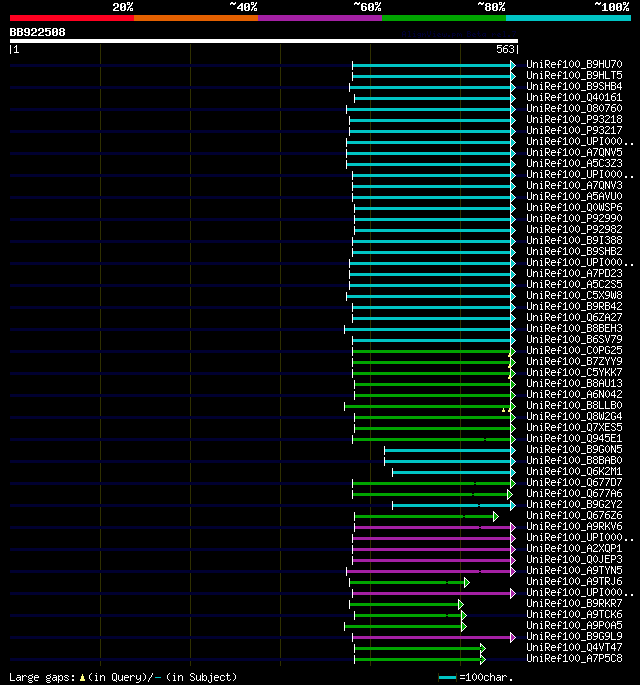Open hit UniRef100_A7QNV5
Image resolution: width=640 pixels, height=685 pixels.
tap(574, 152)
